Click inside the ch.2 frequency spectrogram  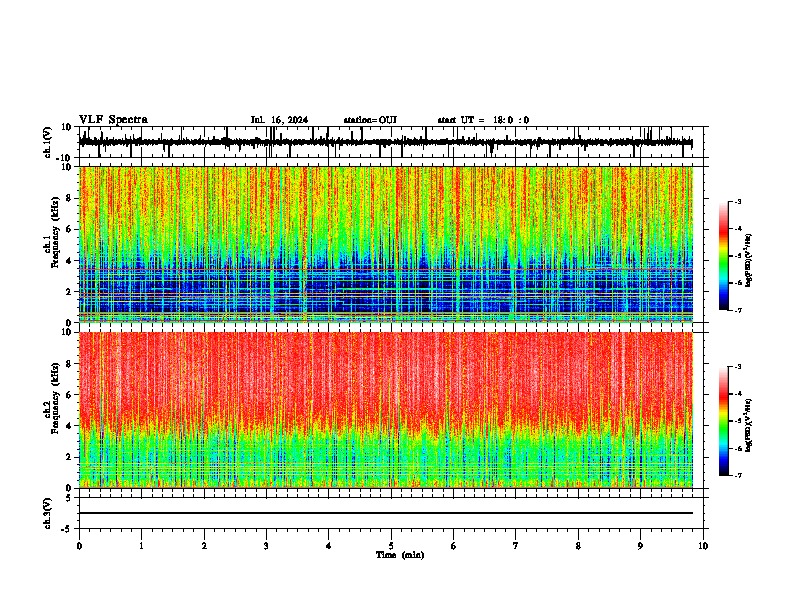click(386, 410)
